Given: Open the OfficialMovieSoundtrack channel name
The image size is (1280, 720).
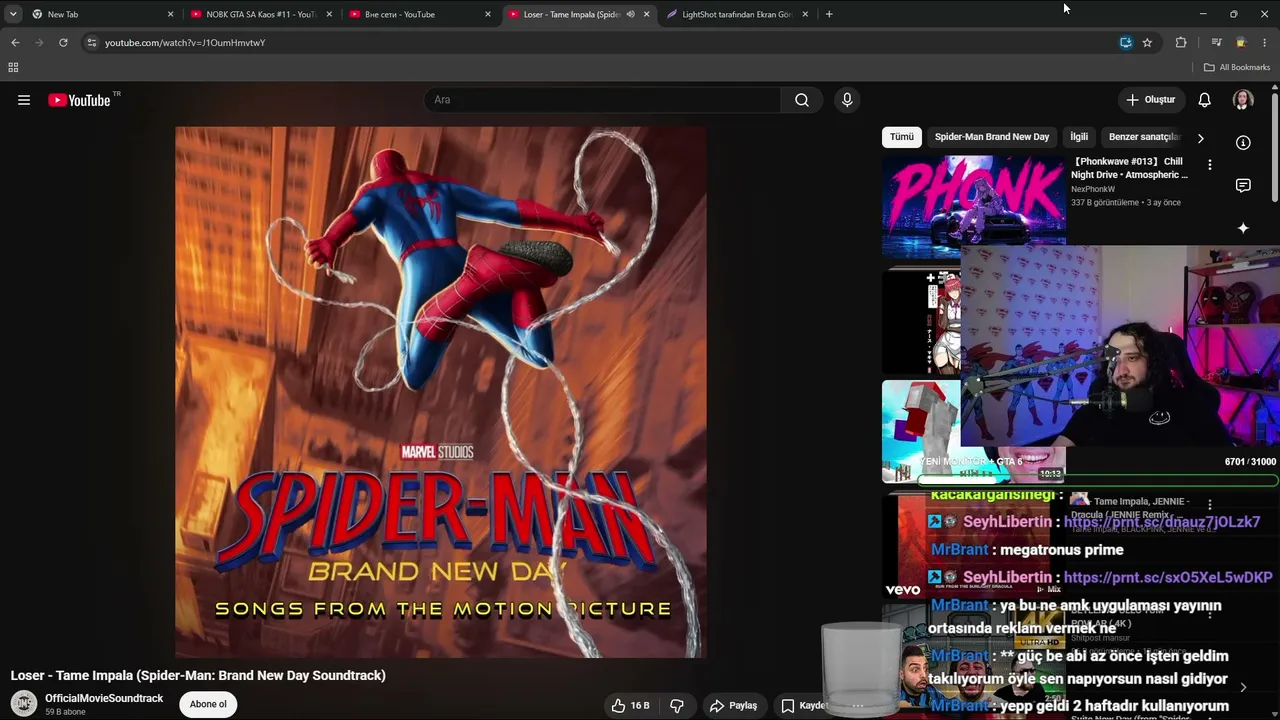Looking at the screenshot, I should pos(104,698).
